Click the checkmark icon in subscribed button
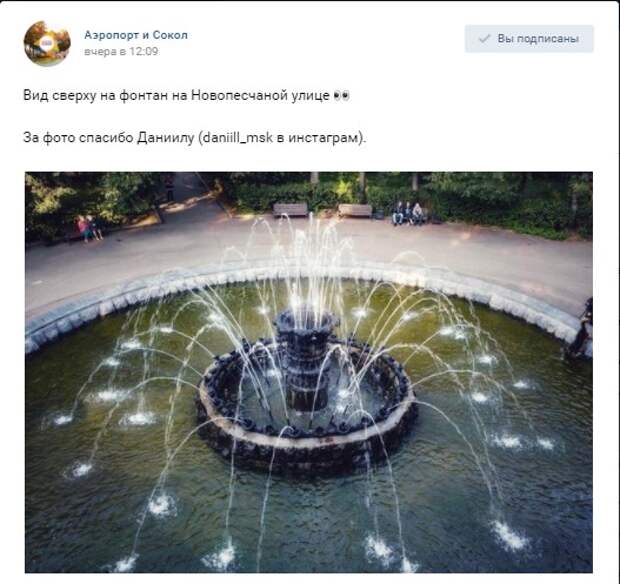The width and height of the screenshot is (620, 584). 484,39
